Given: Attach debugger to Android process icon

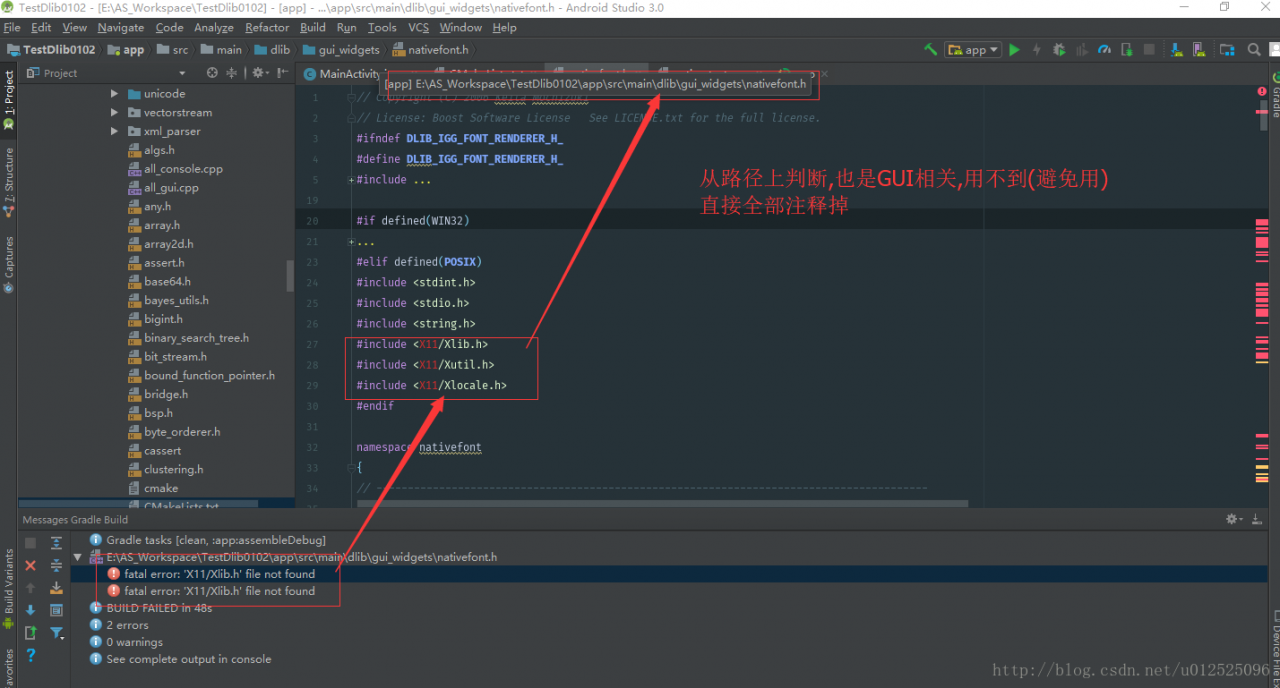Looking at the screenshot, I should [1127, 49].
